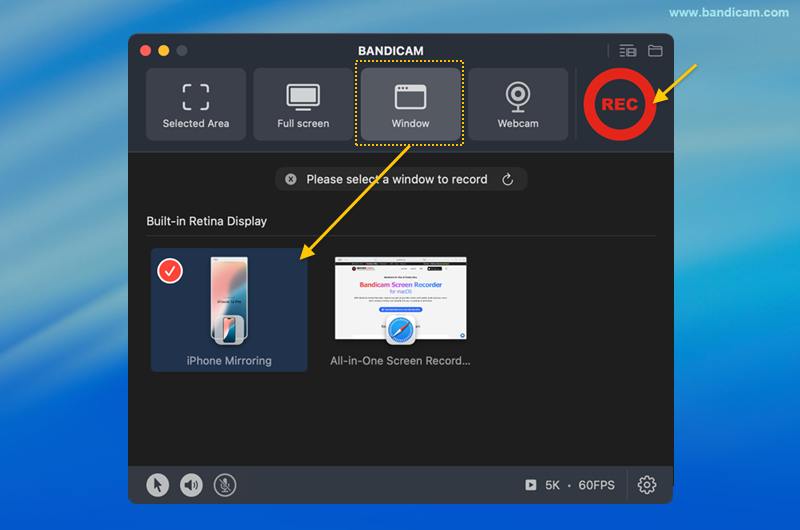Click the Built-in Retina Display heading
Image resolution: width=800 pixels, height=530 pixels.
coord(207,221)
